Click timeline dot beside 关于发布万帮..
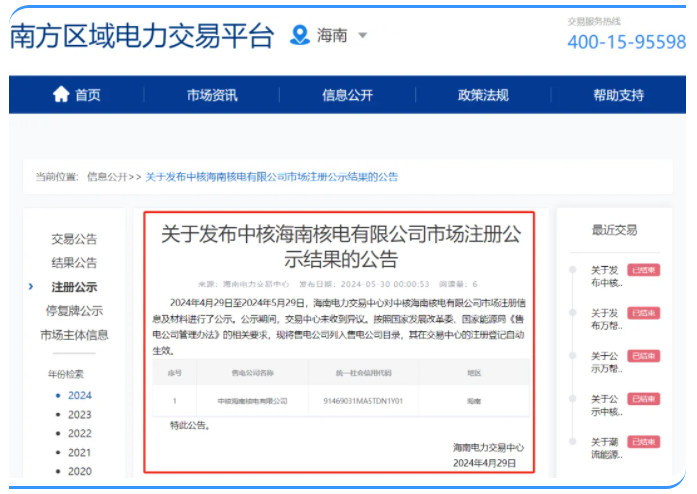 coord(573,313)
